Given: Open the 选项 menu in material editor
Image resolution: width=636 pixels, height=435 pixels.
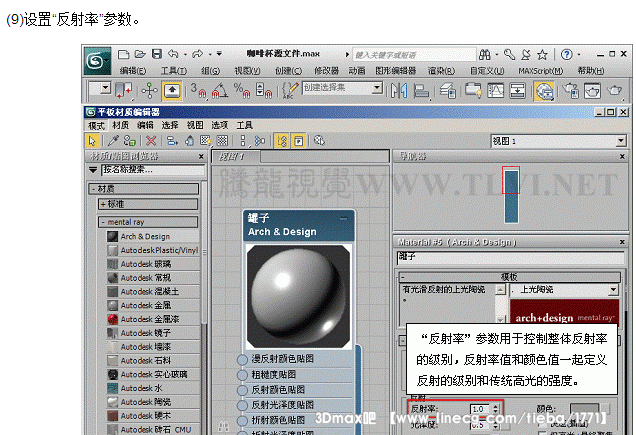Looking at the screenshot, I should [219, 125].
